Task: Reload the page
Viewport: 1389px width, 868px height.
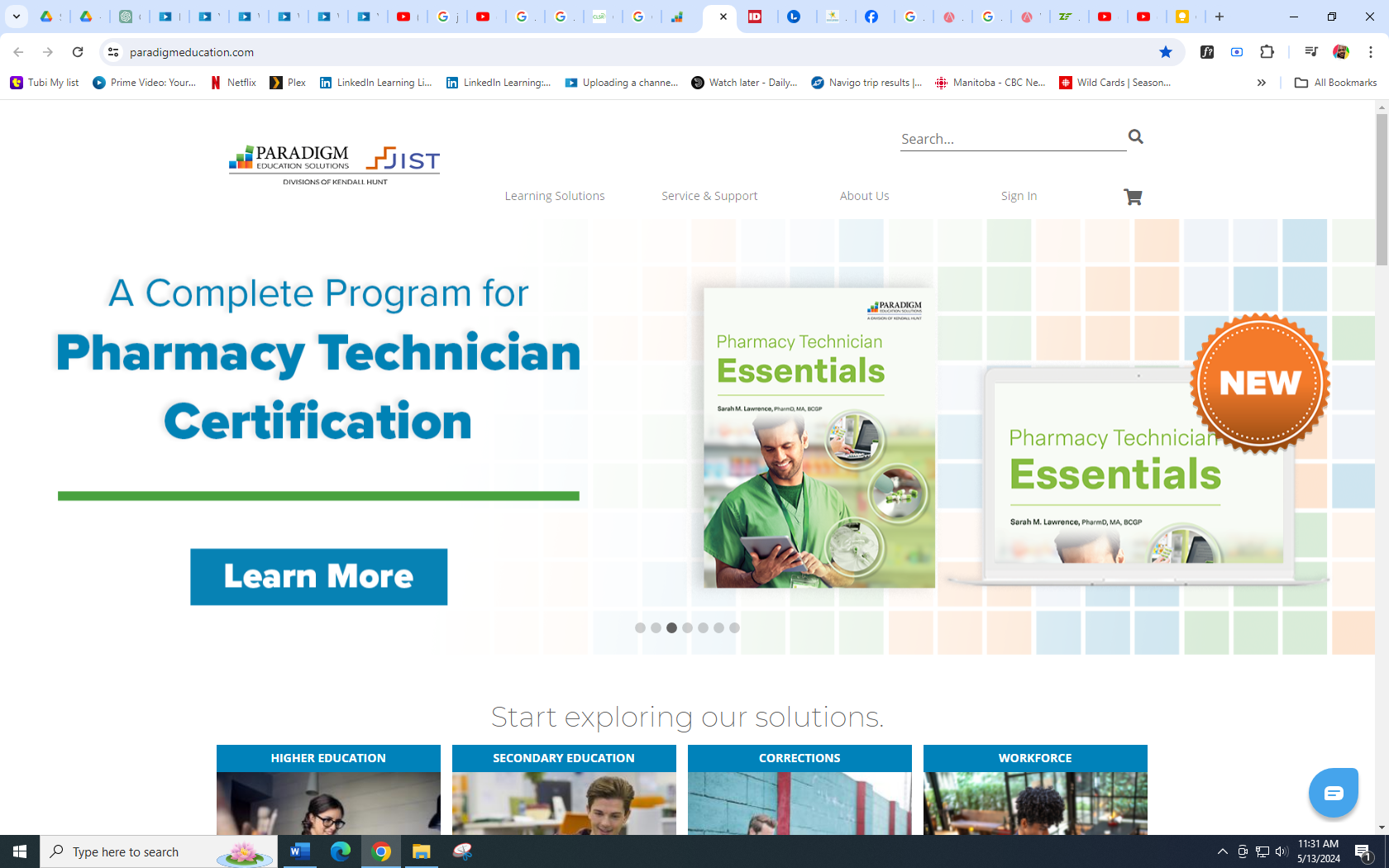Action: point(78,52)
